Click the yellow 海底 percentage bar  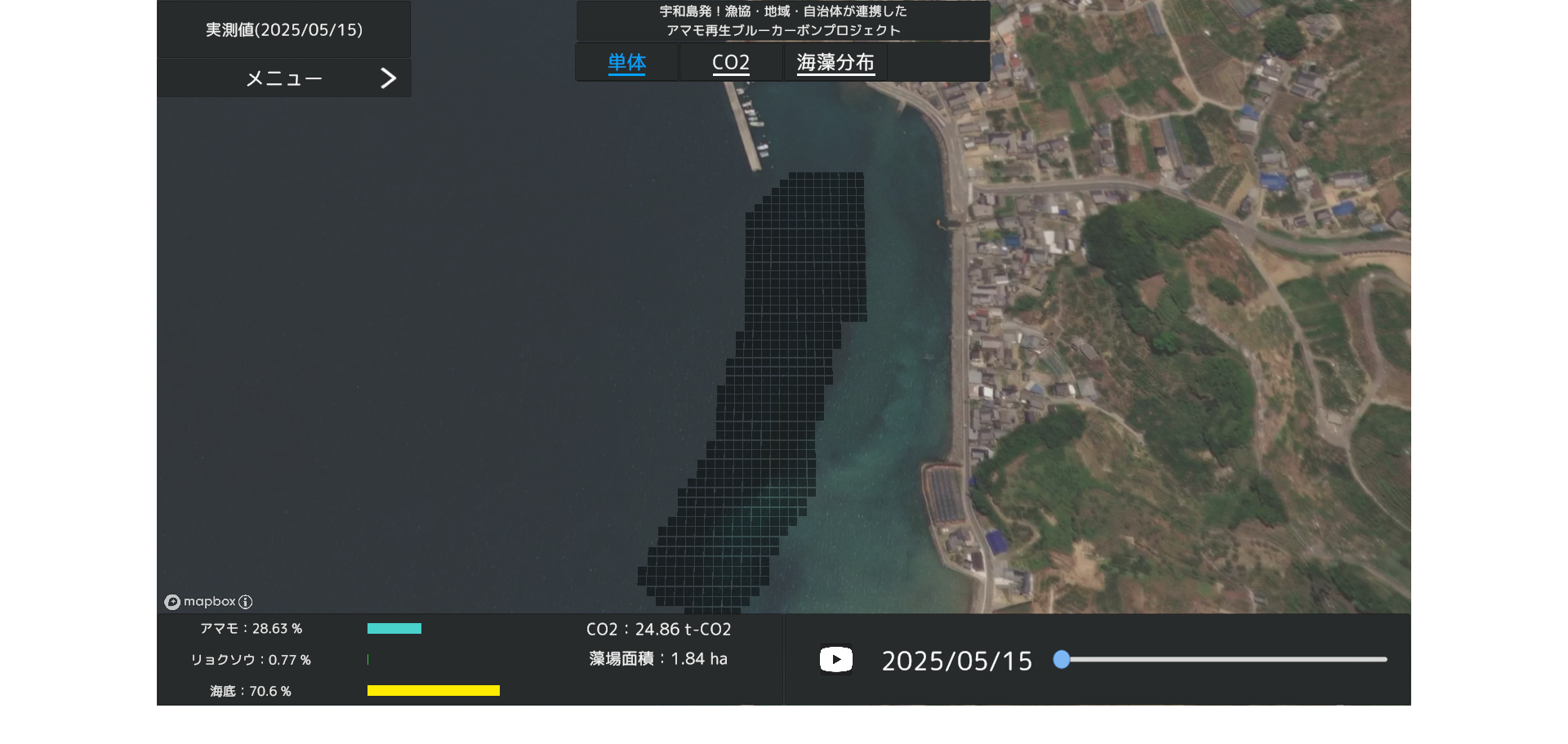(433, 691)
